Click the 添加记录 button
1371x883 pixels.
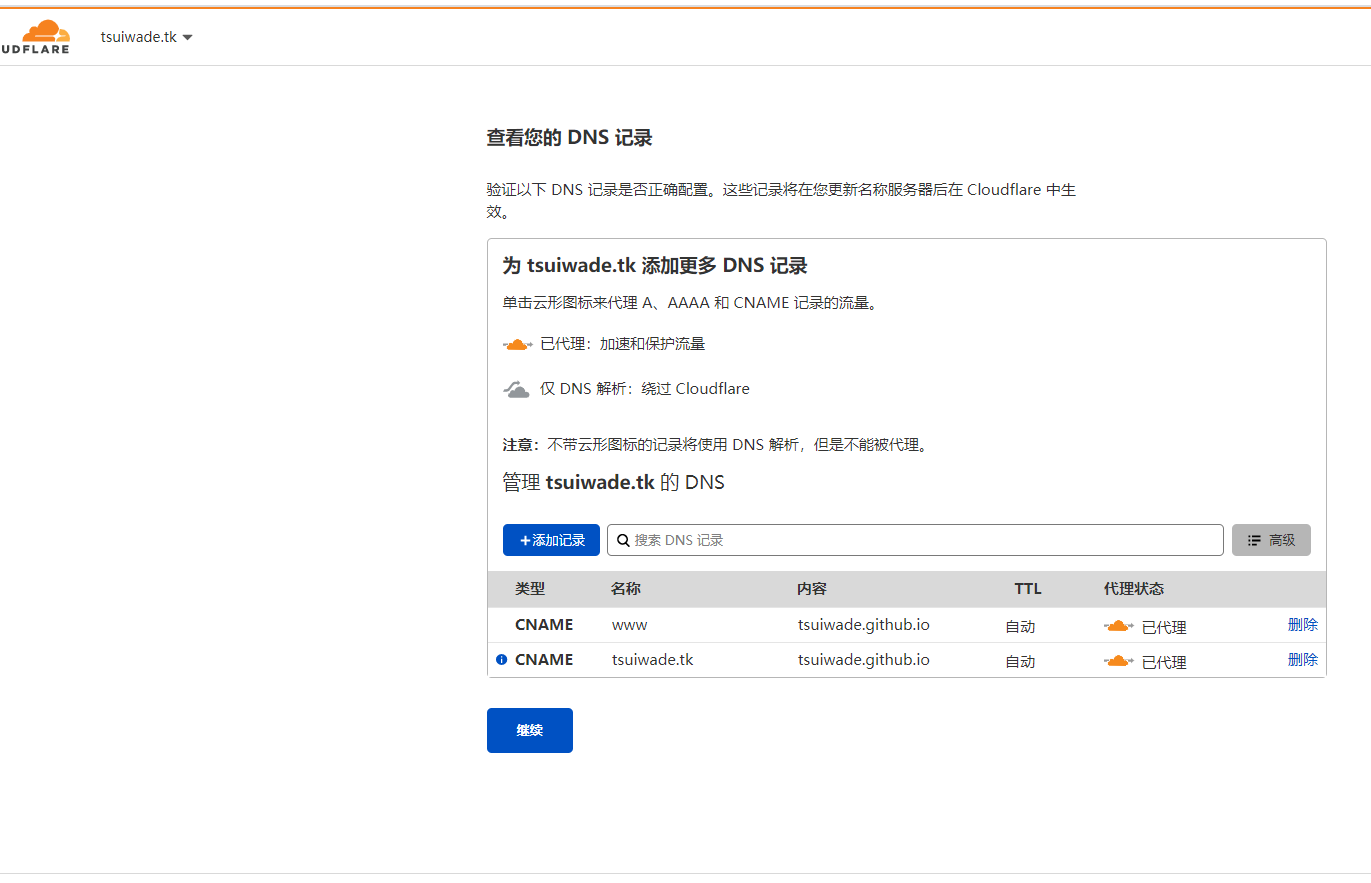pyautogui.click(x=551, y=540)
